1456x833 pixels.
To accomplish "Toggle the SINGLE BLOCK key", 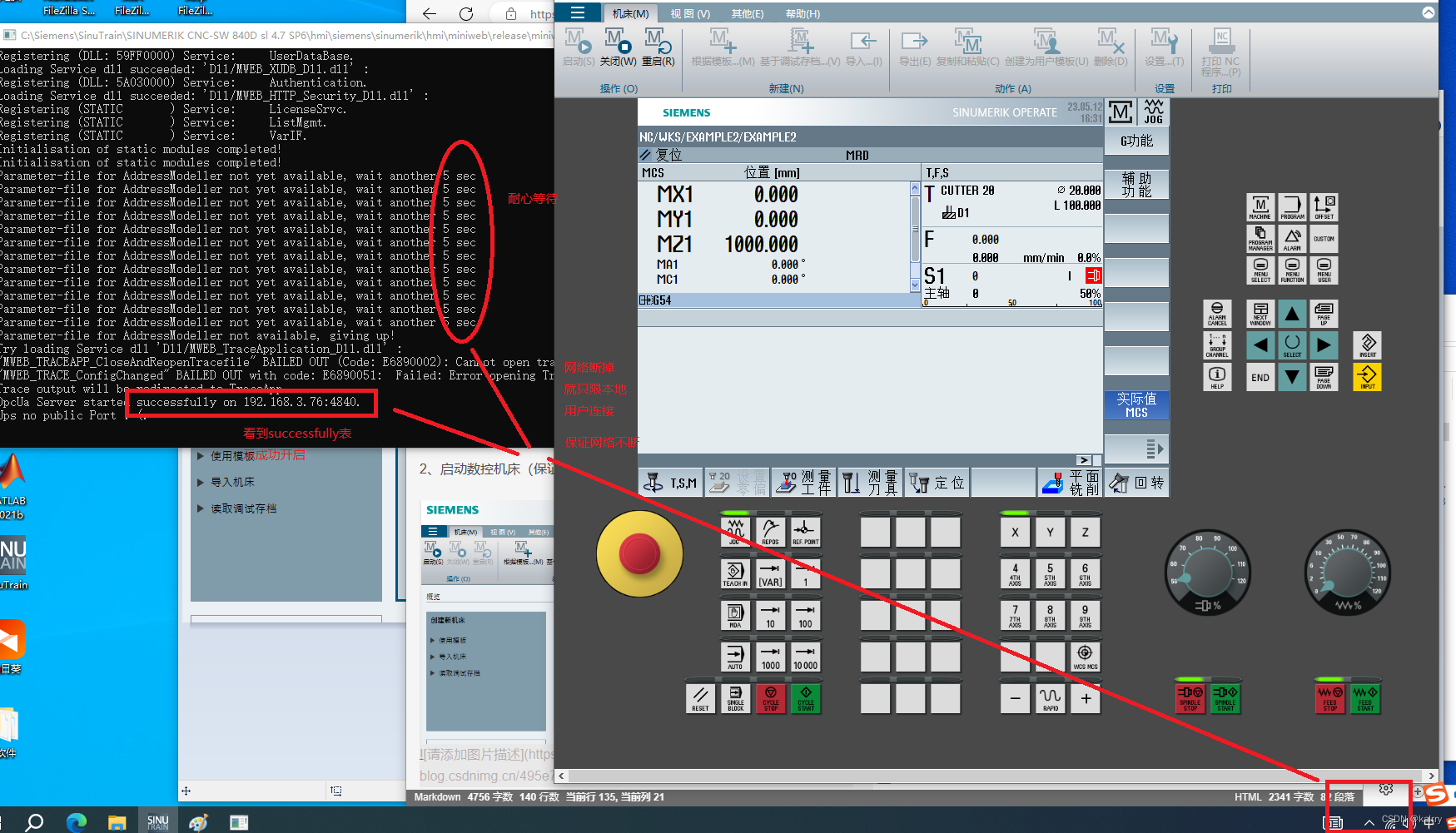I will click(735, 698).
